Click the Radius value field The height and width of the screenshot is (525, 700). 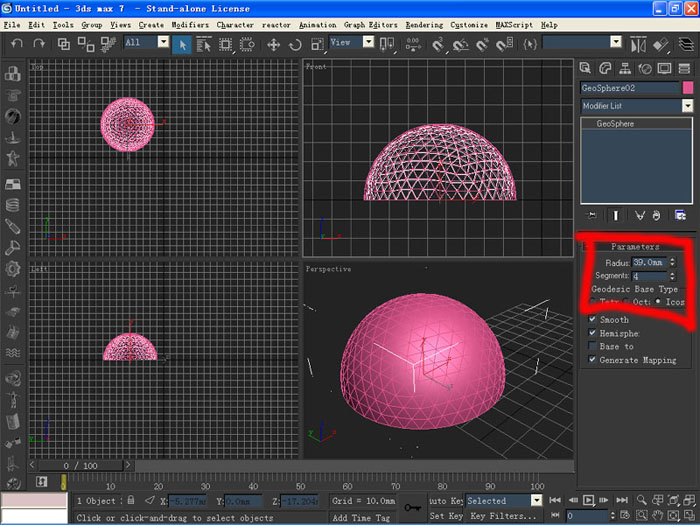[x=650, y=262]
